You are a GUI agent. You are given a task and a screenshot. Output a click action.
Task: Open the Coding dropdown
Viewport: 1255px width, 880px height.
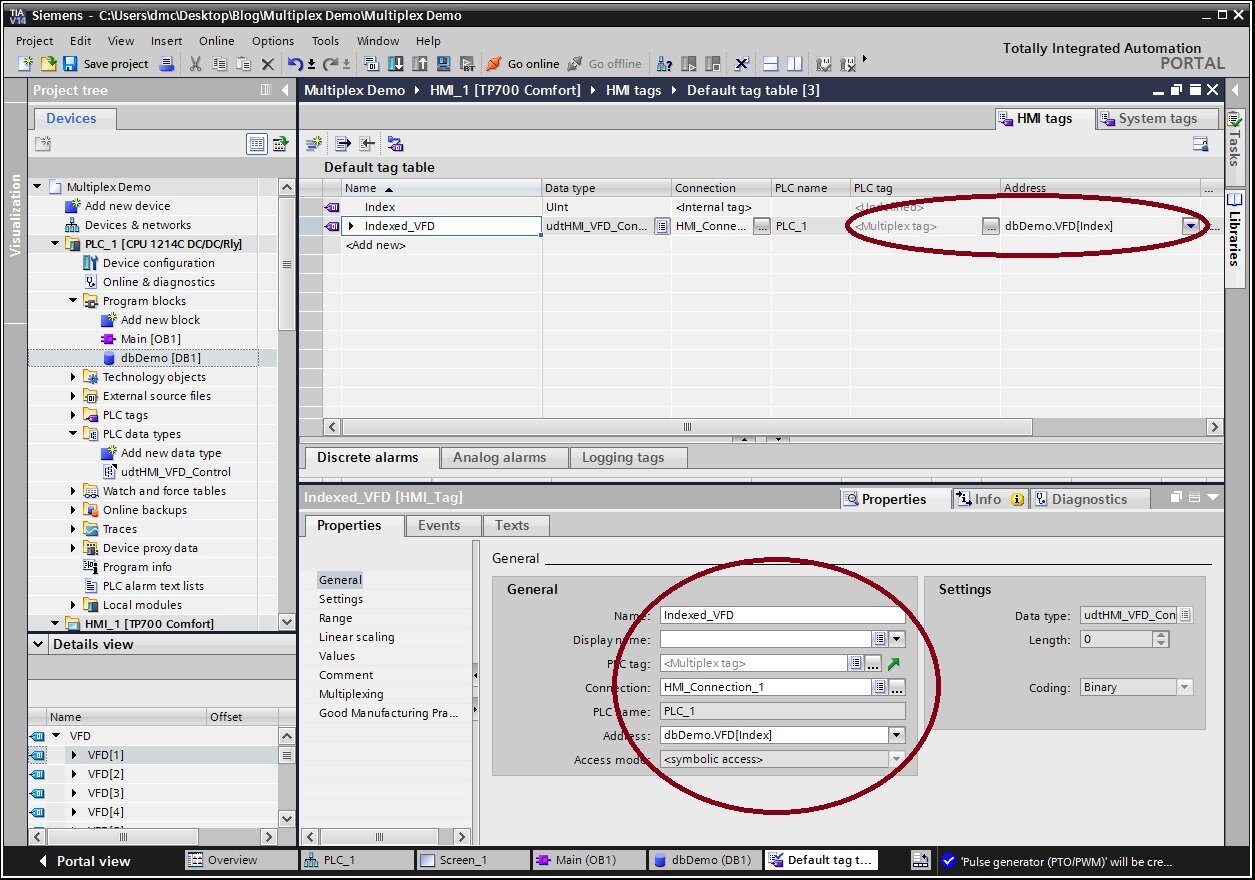point(1185,687)
